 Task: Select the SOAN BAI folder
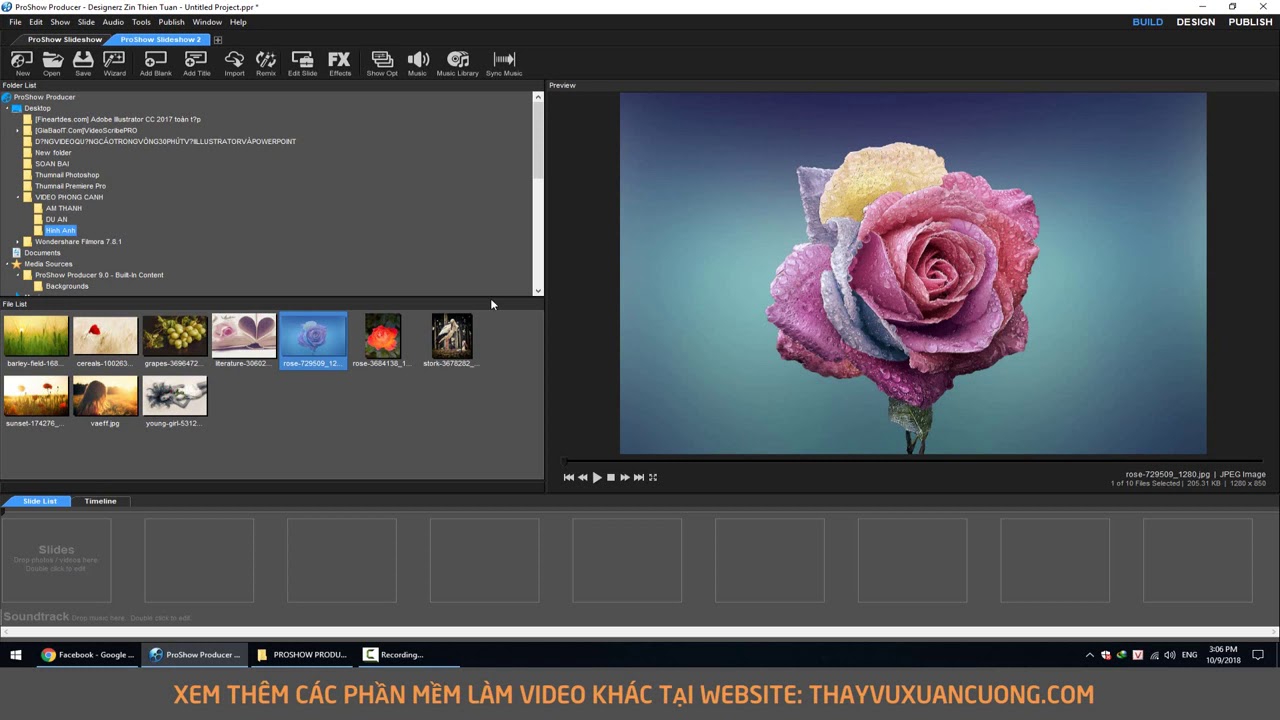(x=52, y=164)
